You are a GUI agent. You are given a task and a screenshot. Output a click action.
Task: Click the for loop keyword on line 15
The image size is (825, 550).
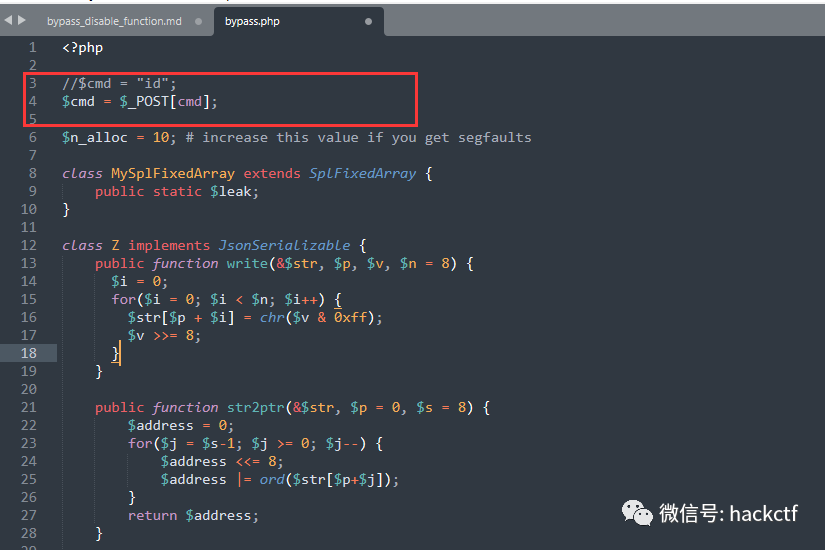[x=124, y=299]
